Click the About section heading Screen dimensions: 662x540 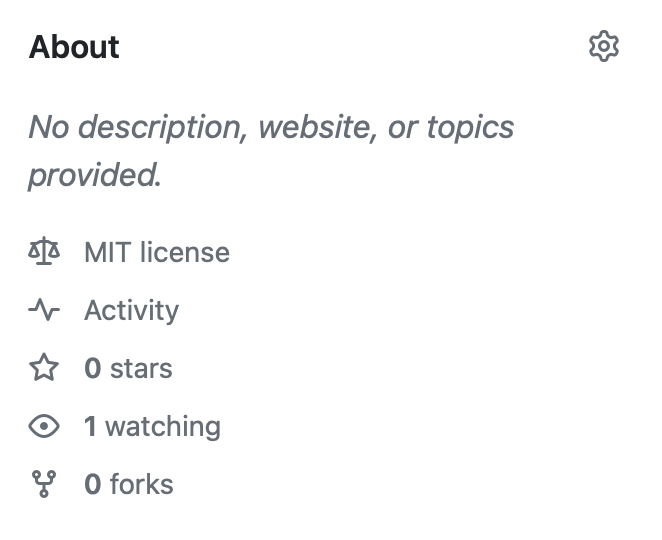point(74,46)
